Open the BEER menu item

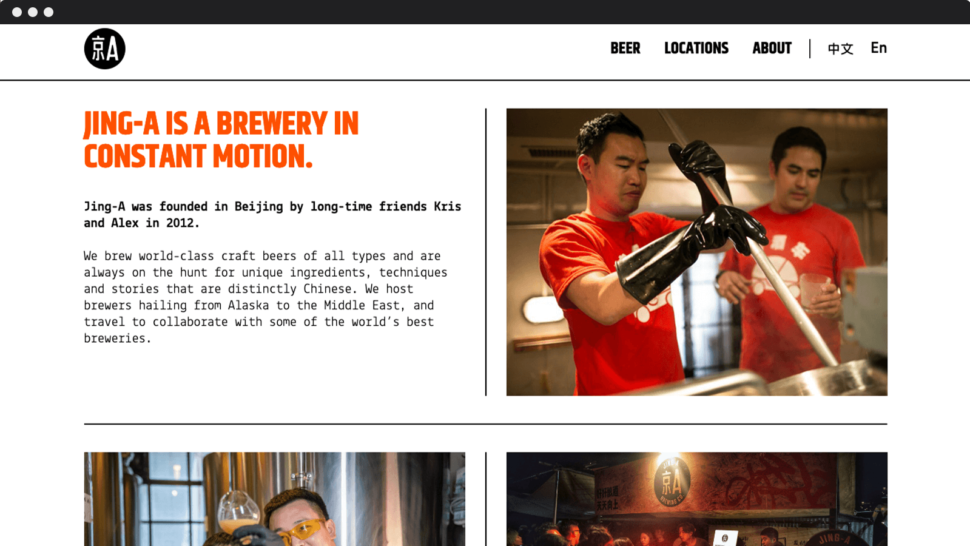tap(625, 48)
